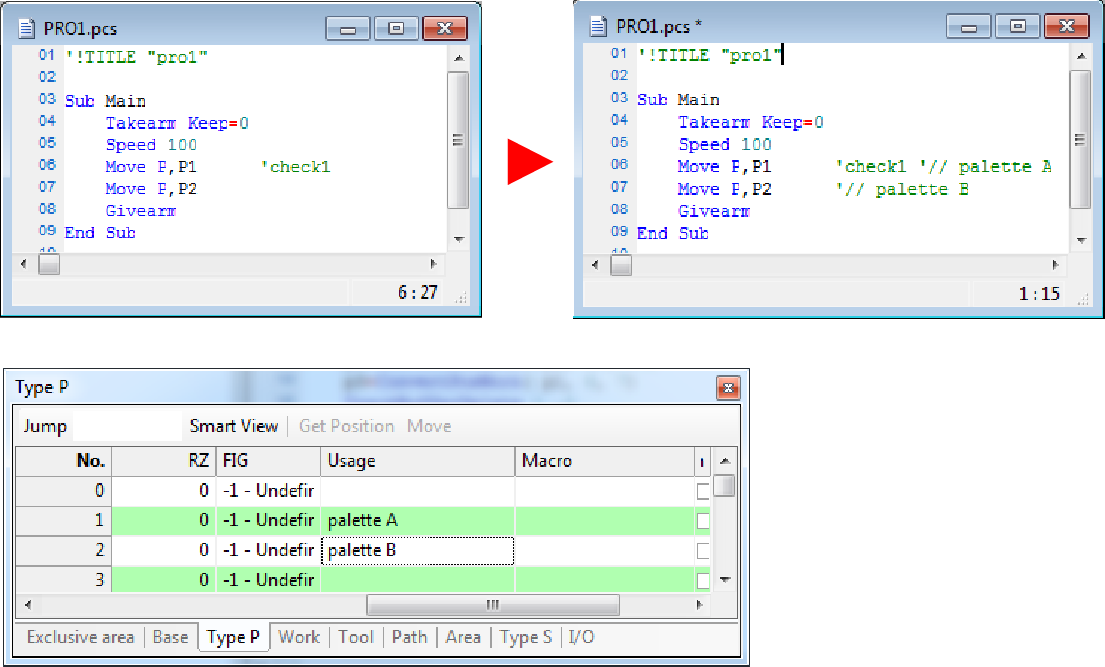
Task: Open the FIG dropdown for row 1
Action: 267,521
